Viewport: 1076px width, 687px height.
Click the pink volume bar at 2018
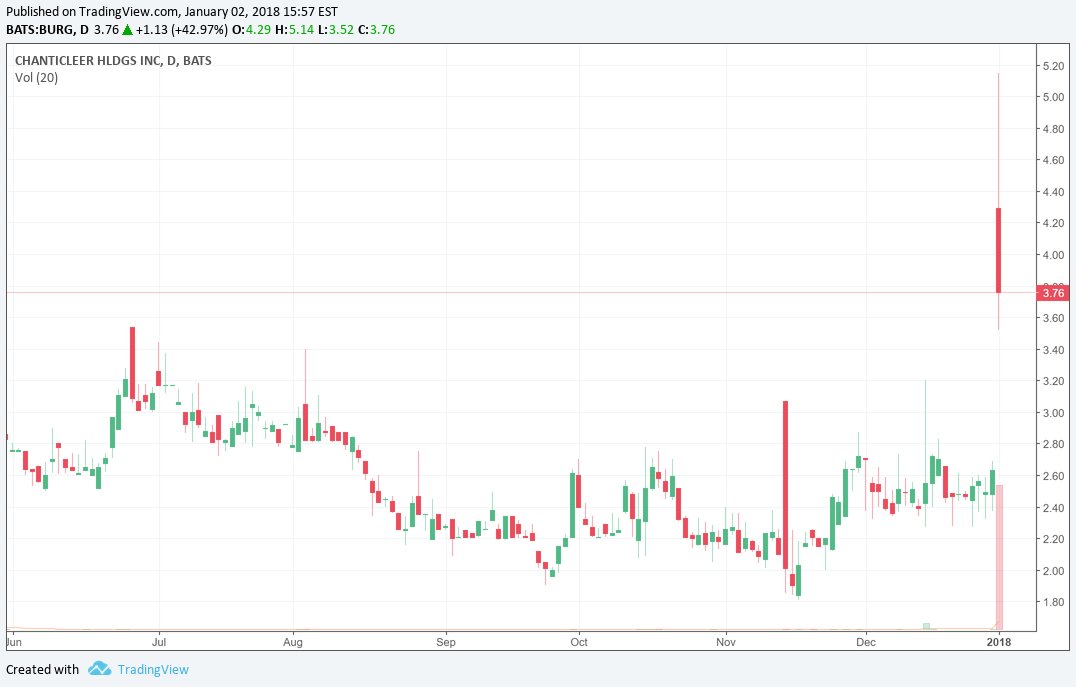(1000, 557)
